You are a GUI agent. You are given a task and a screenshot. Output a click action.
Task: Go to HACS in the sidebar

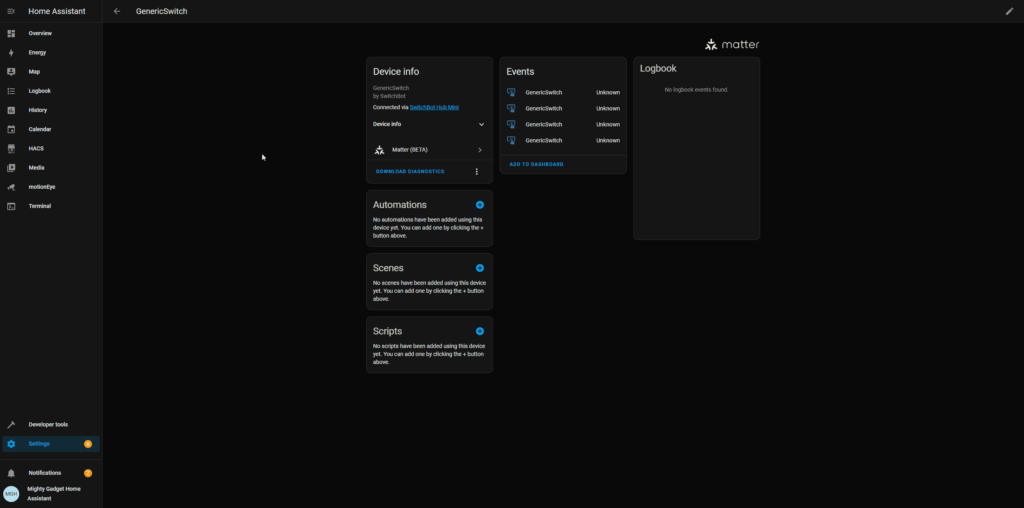point(36,148)
